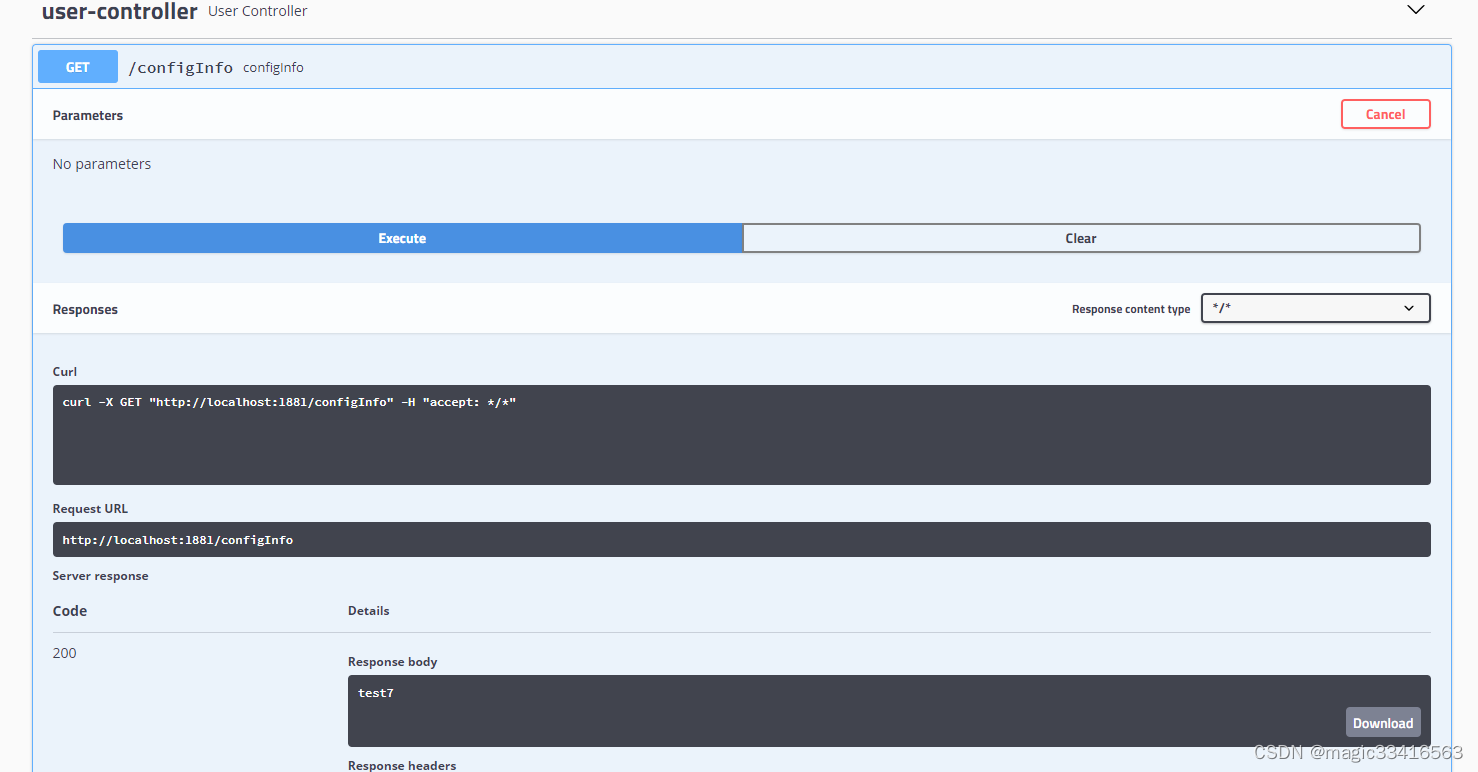The height and width of the screenshot is (772, 1478).
Task: Click the 'Details' column header
Action: coord(369,611)
